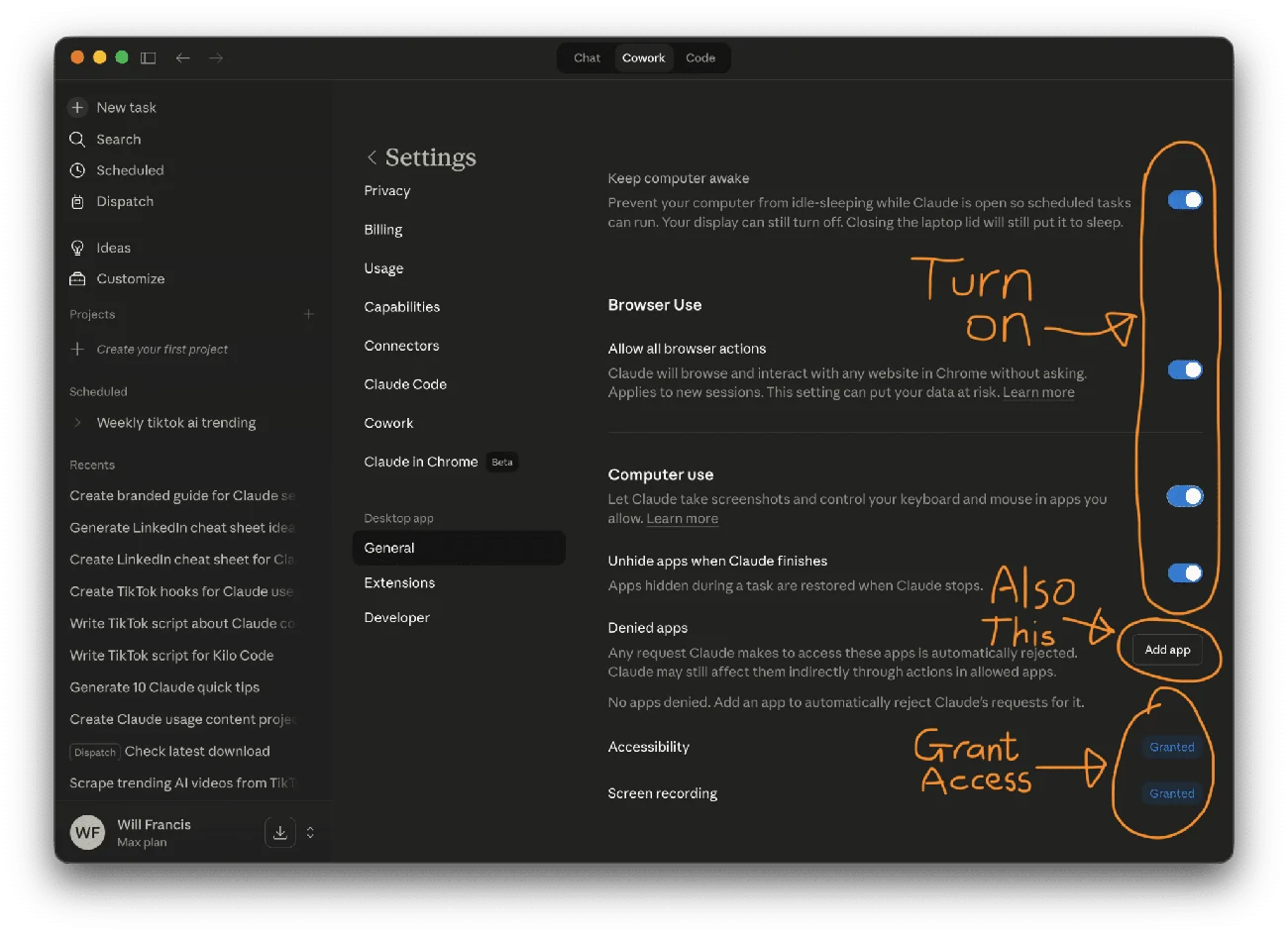Go back with the left arrow
This screenshot has width=1288, height=935.
182,58
